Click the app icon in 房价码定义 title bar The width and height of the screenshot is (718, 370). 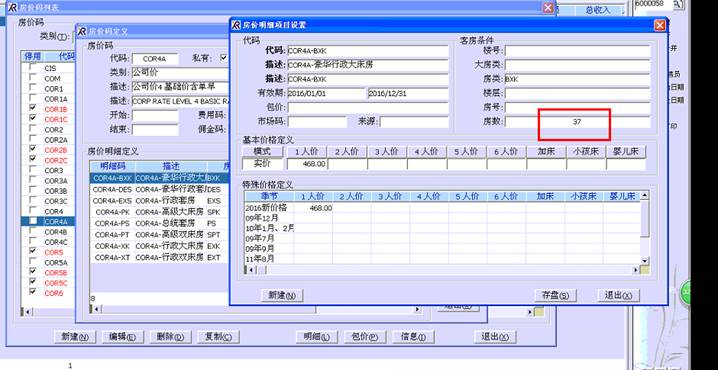82,31
